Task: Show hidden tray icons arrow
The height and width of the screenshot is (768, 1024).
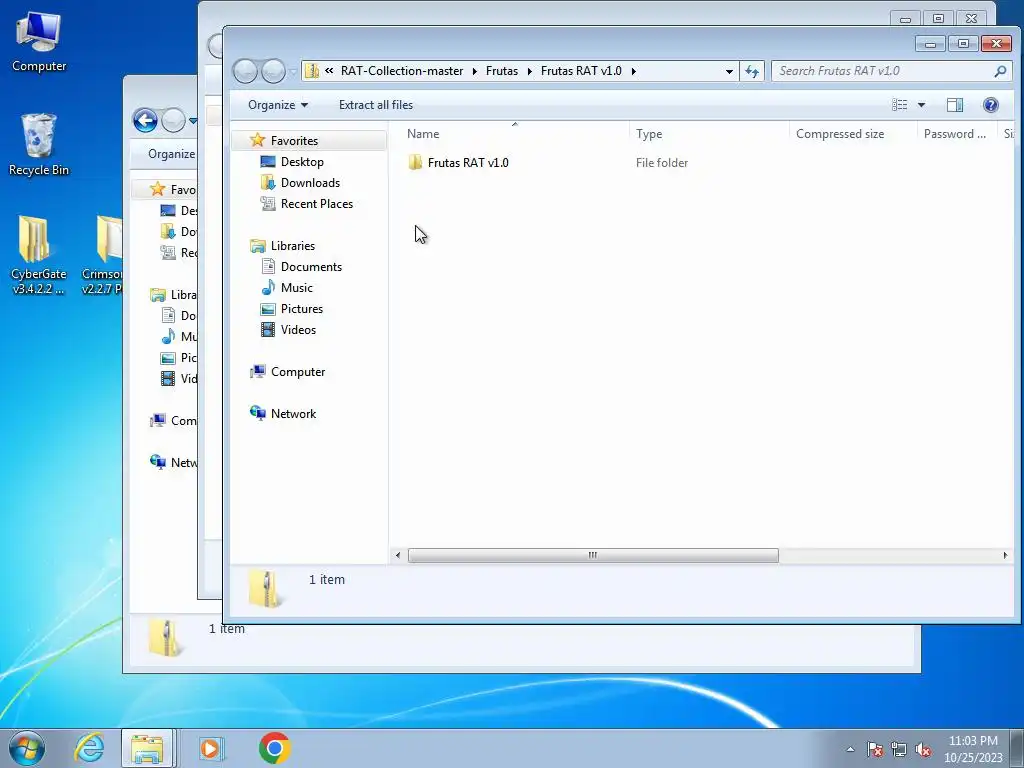Action: click(850, 749)
